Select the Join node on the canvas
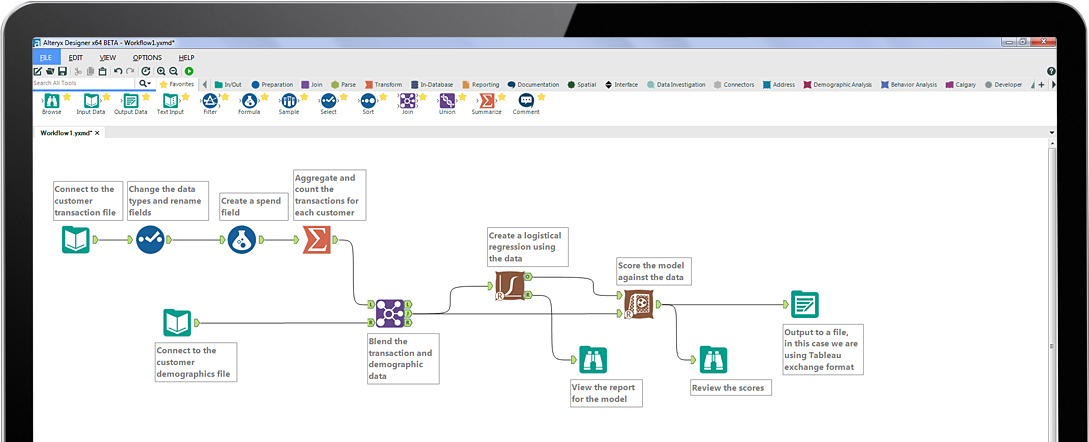 [x=388, y=311]
